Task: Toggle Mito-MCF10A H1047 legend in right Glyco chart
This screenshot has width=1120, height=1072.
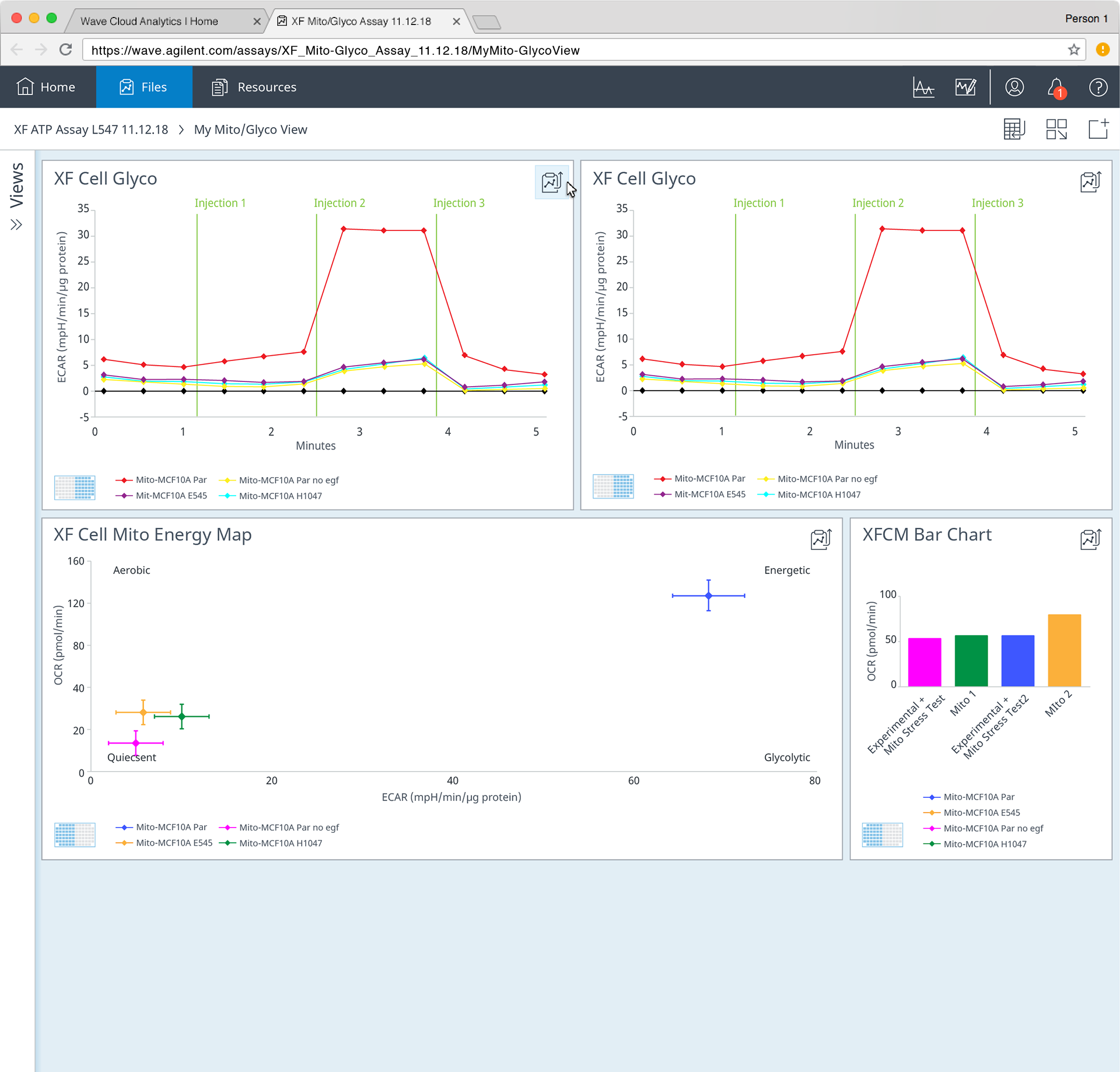Action: [x=808, y=495]
